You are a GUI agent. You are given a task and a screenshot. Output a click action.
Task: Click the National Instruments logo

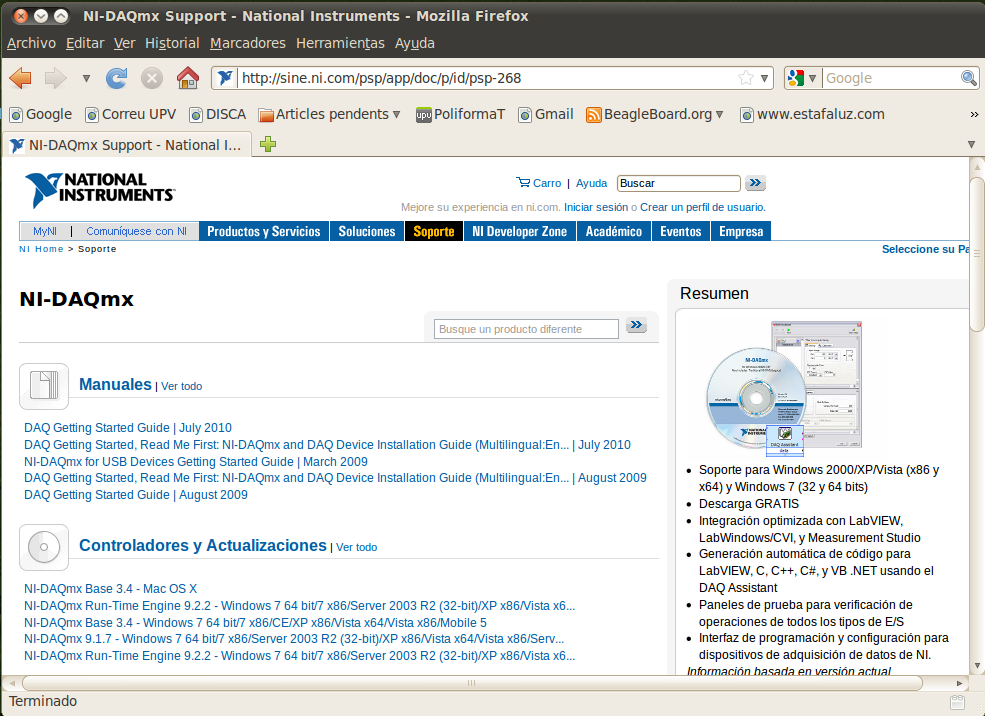[99, 189]
